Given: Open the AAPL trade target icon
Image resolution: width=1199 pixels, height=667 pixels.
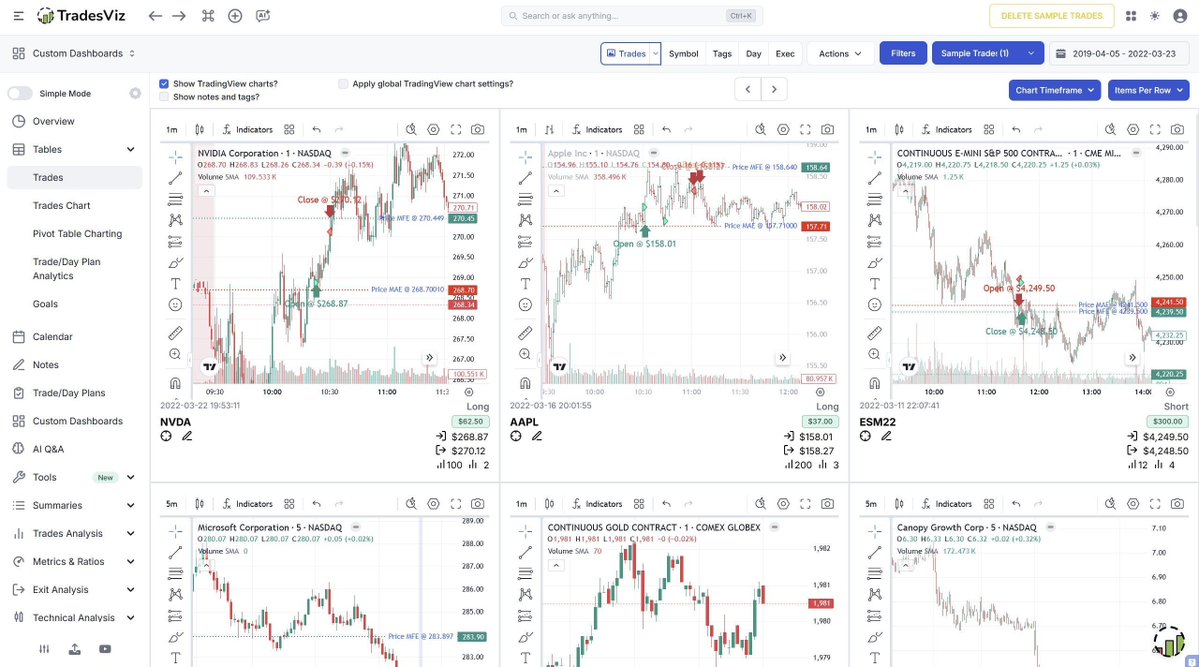Looking at the screenshot, I should [516, 436].
